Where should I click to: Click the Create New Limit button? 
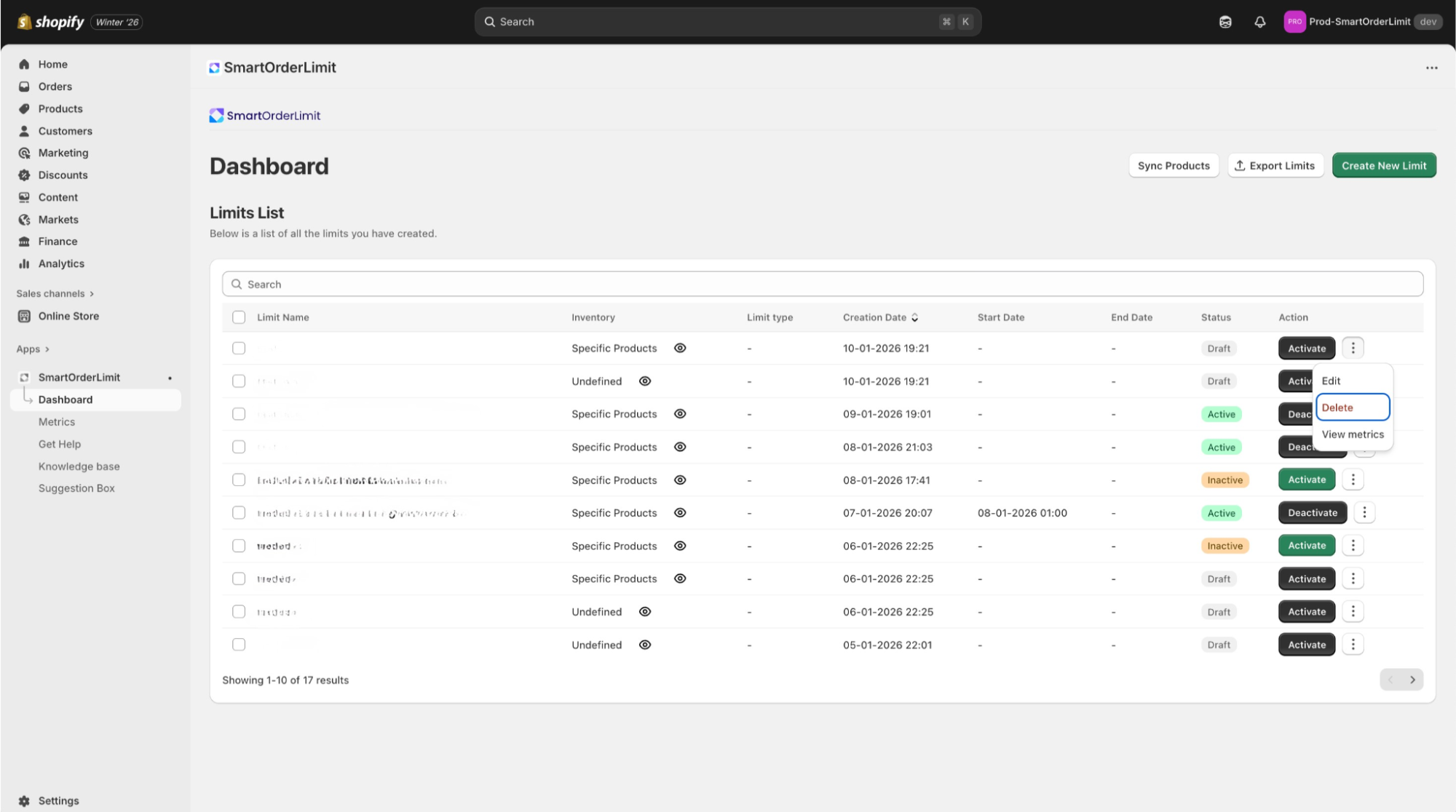pyautogui.click(x=1383, y=166)
